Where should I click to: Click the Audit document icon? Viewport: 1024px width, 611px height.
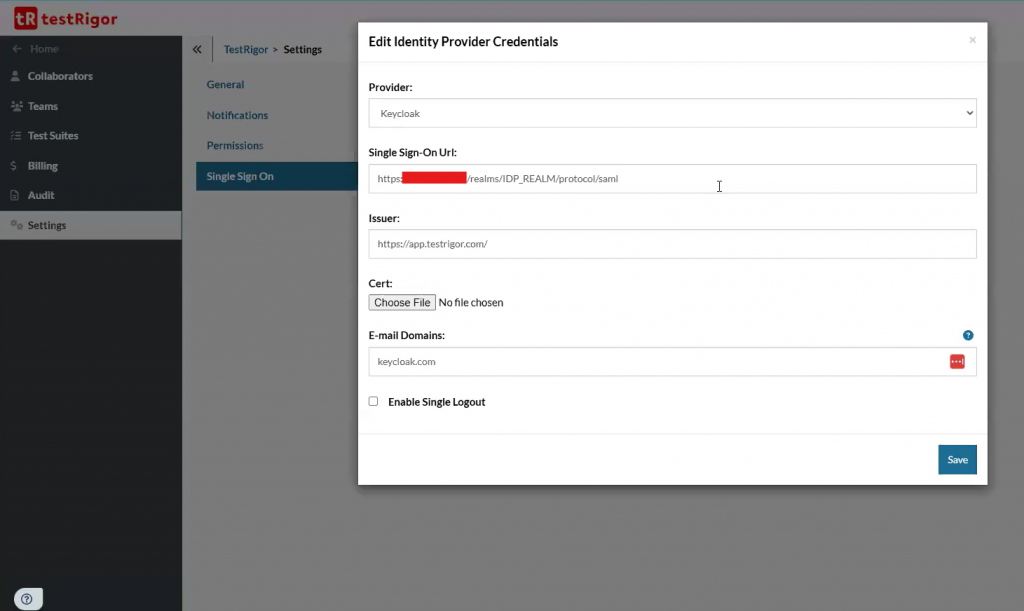click(x=15, y=195)
